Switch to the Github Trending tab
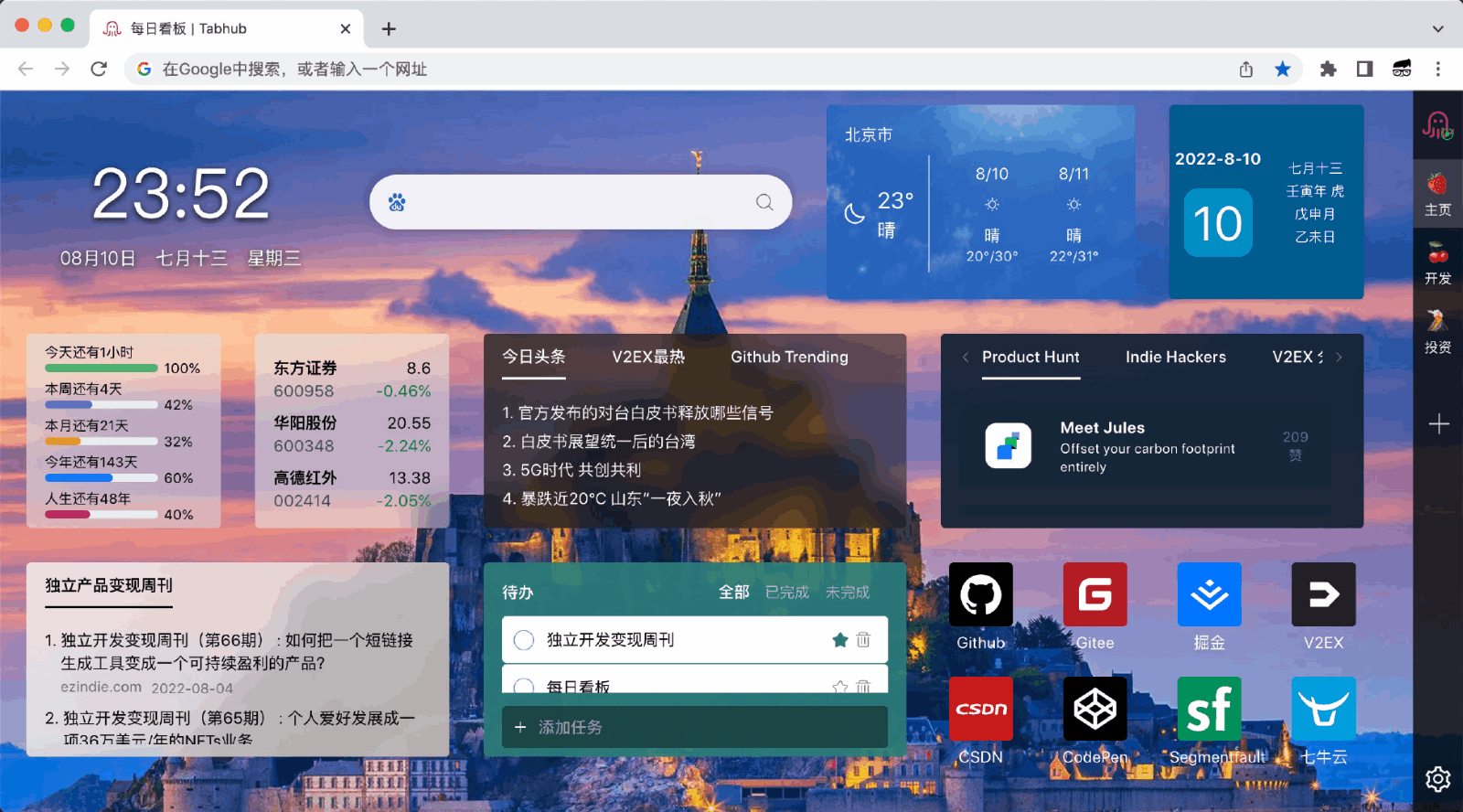 [x=789, y=357]
